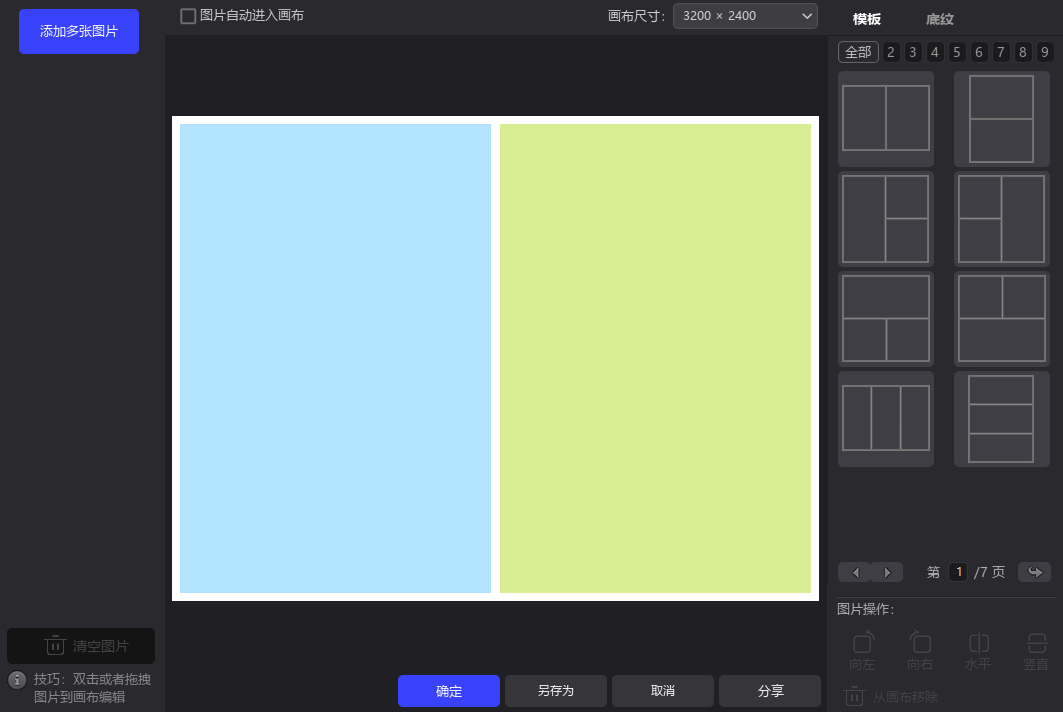Rotate image right with 向右 icon
The width and height of the screenshot is (1063, 712).
(x=920, y=651)
